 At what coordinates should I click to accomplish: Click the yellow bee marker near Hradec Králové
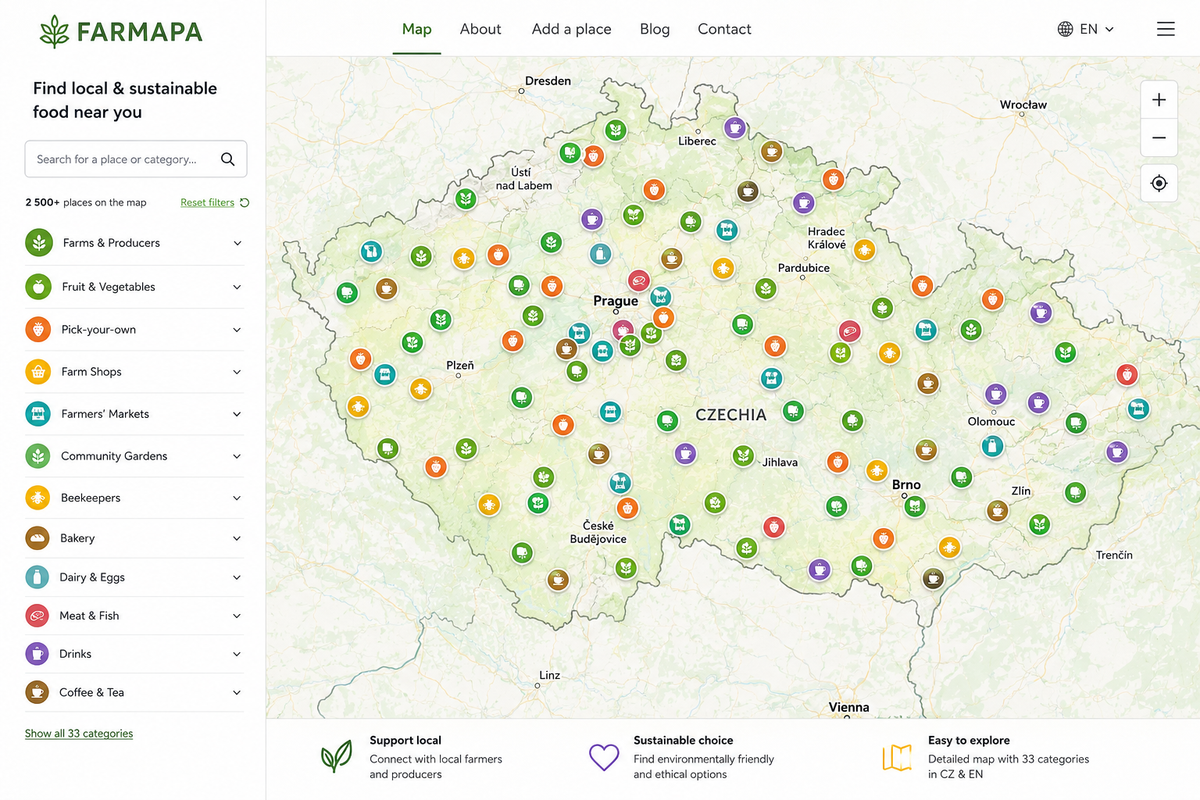pyautogui.click(x=864, y=249)
